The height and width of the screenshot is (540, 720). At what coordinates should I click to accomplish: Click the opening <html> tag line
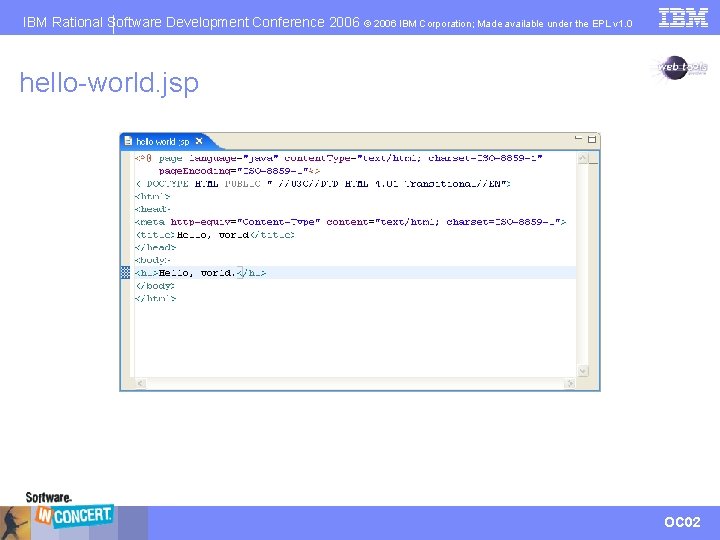click(152, 196)
